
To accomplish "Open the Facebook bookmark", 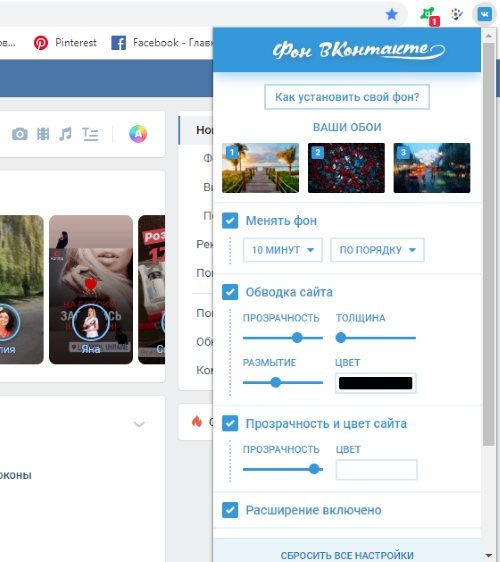I will 162,43.
